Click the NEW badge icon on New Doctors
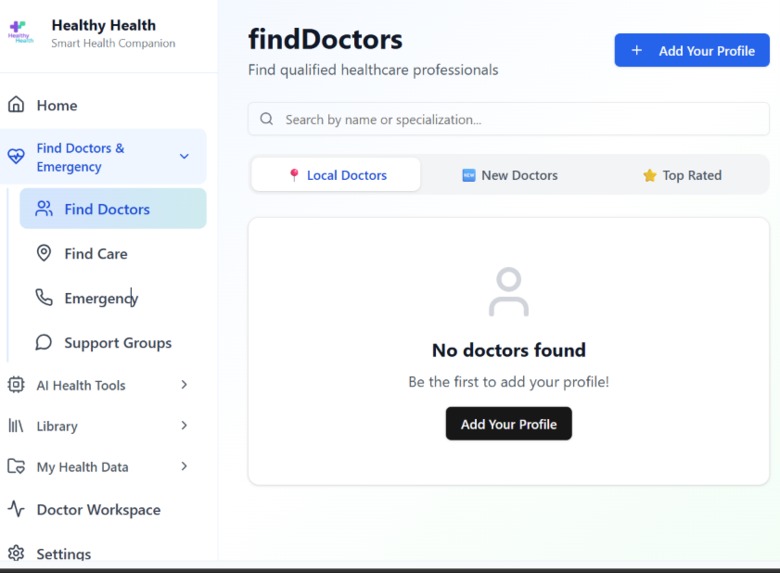The width and height of the screenshot is (780, 573). click(x=469, y=175)
